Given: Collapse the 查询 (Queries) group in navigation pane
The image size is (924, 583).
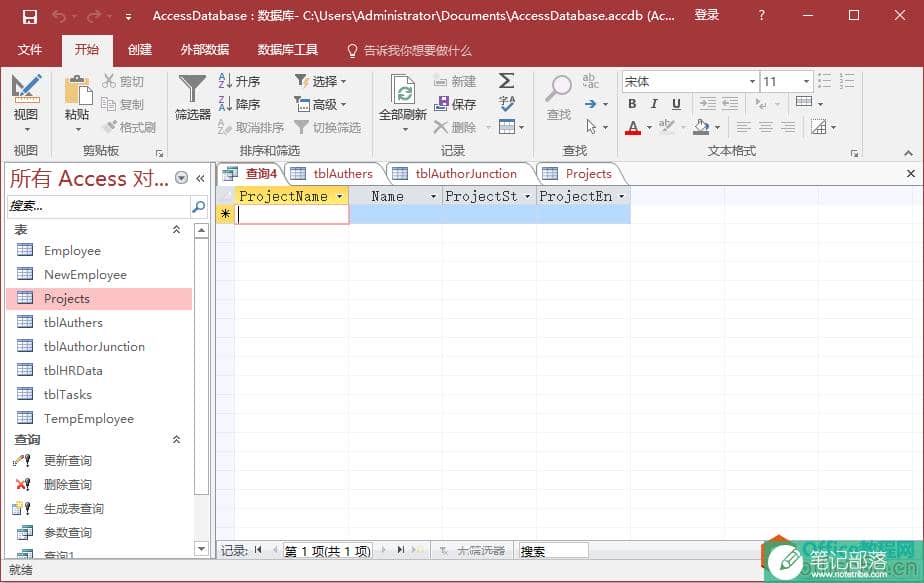Looking at the screenshot, I should pyautogui.click(x=176, y=439).
